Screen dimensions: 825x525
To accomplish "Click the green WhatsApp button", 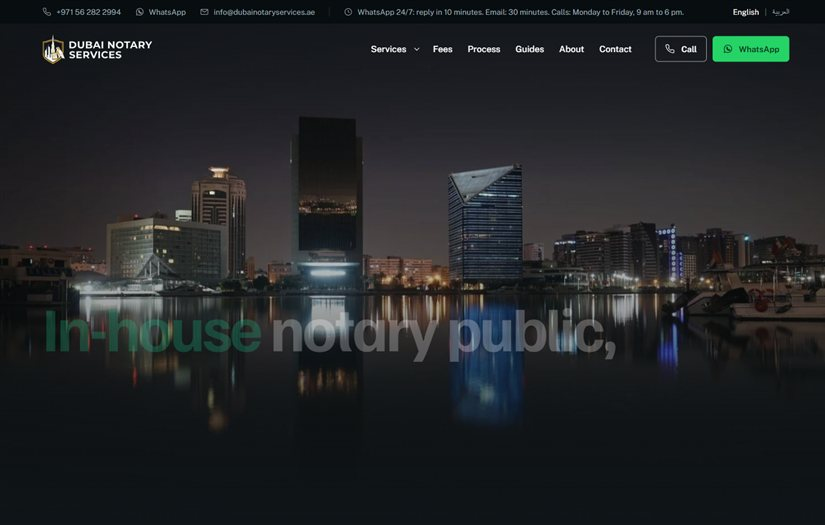I will click(751, 49).
